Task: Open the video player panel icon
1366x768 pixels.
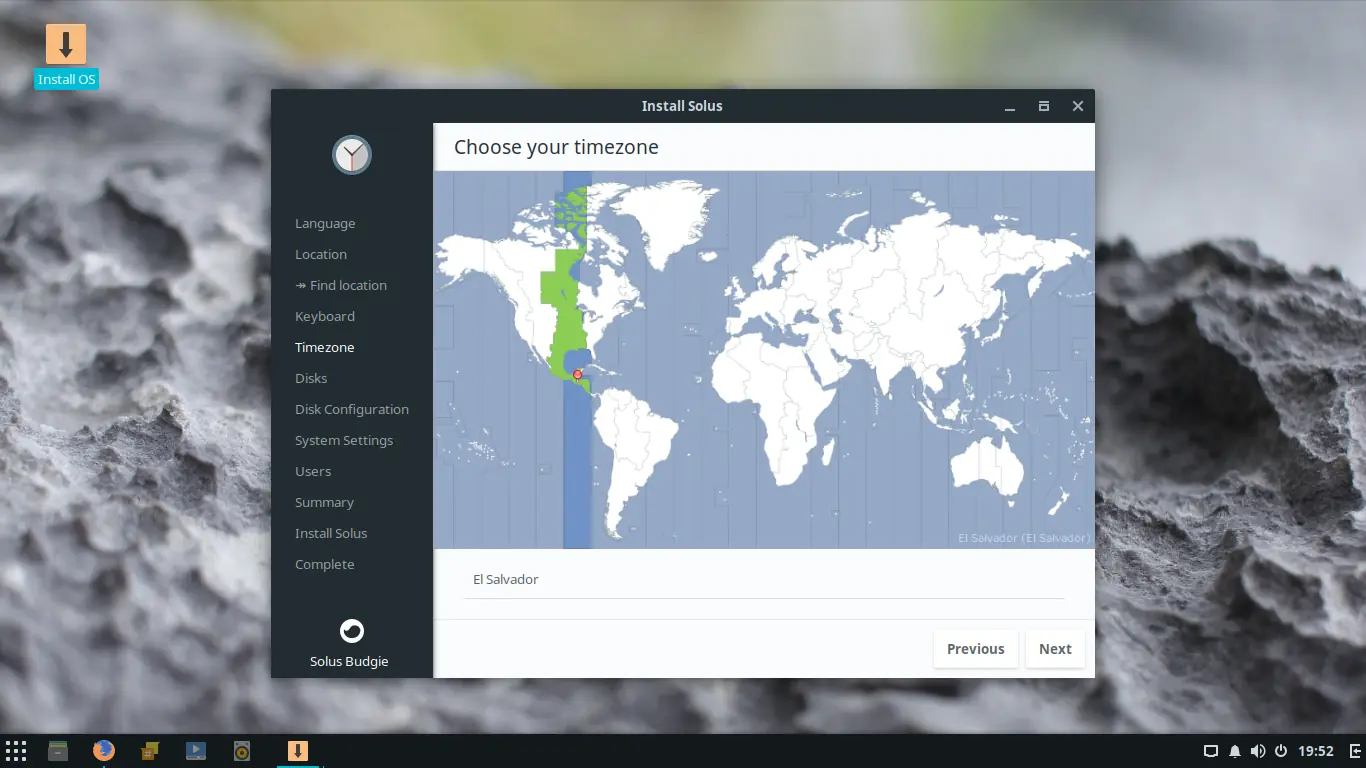Action: [196, 751]
